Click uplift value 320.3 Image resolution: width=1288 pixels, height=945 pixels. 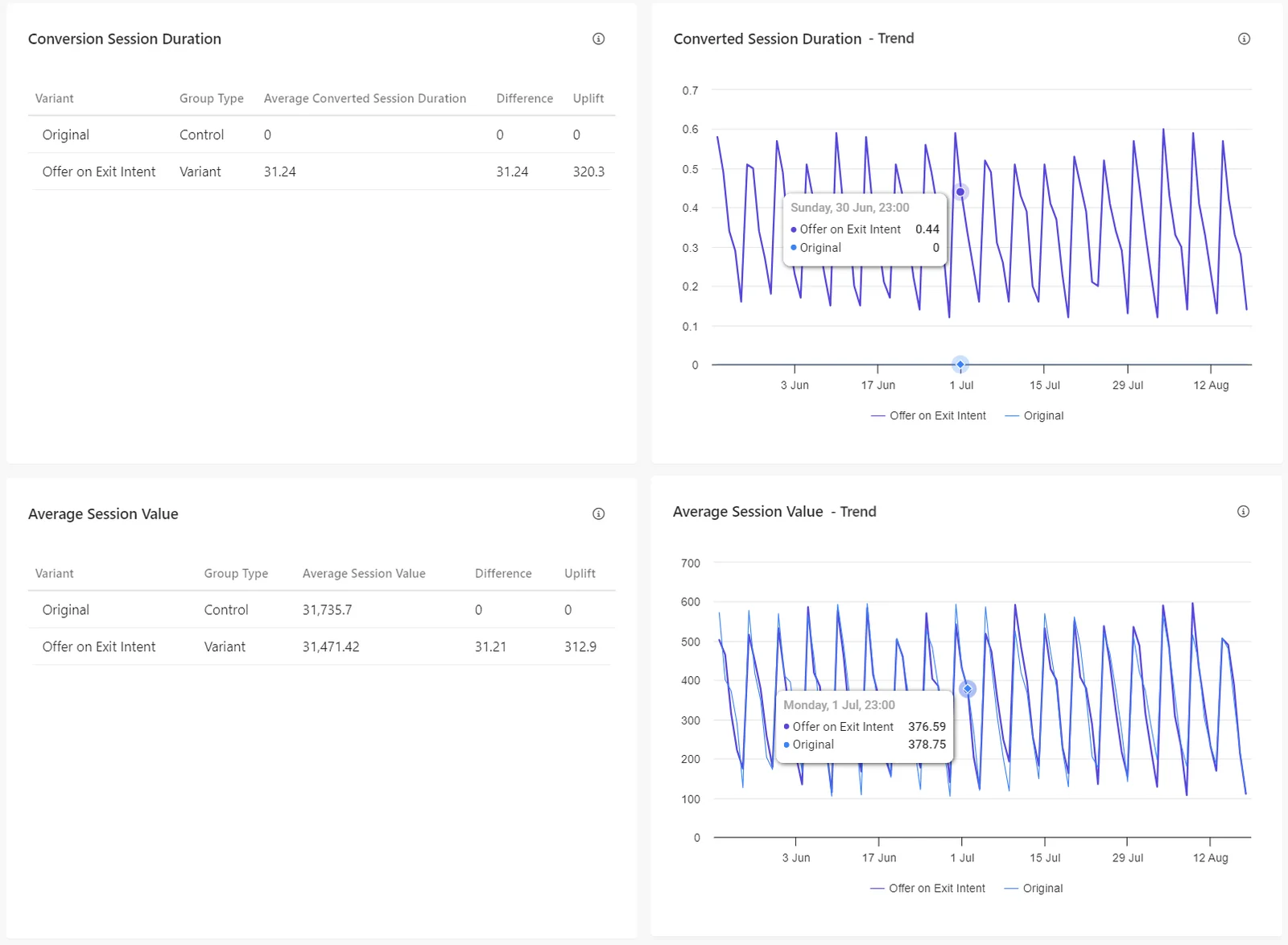click(x=588, y=171)
